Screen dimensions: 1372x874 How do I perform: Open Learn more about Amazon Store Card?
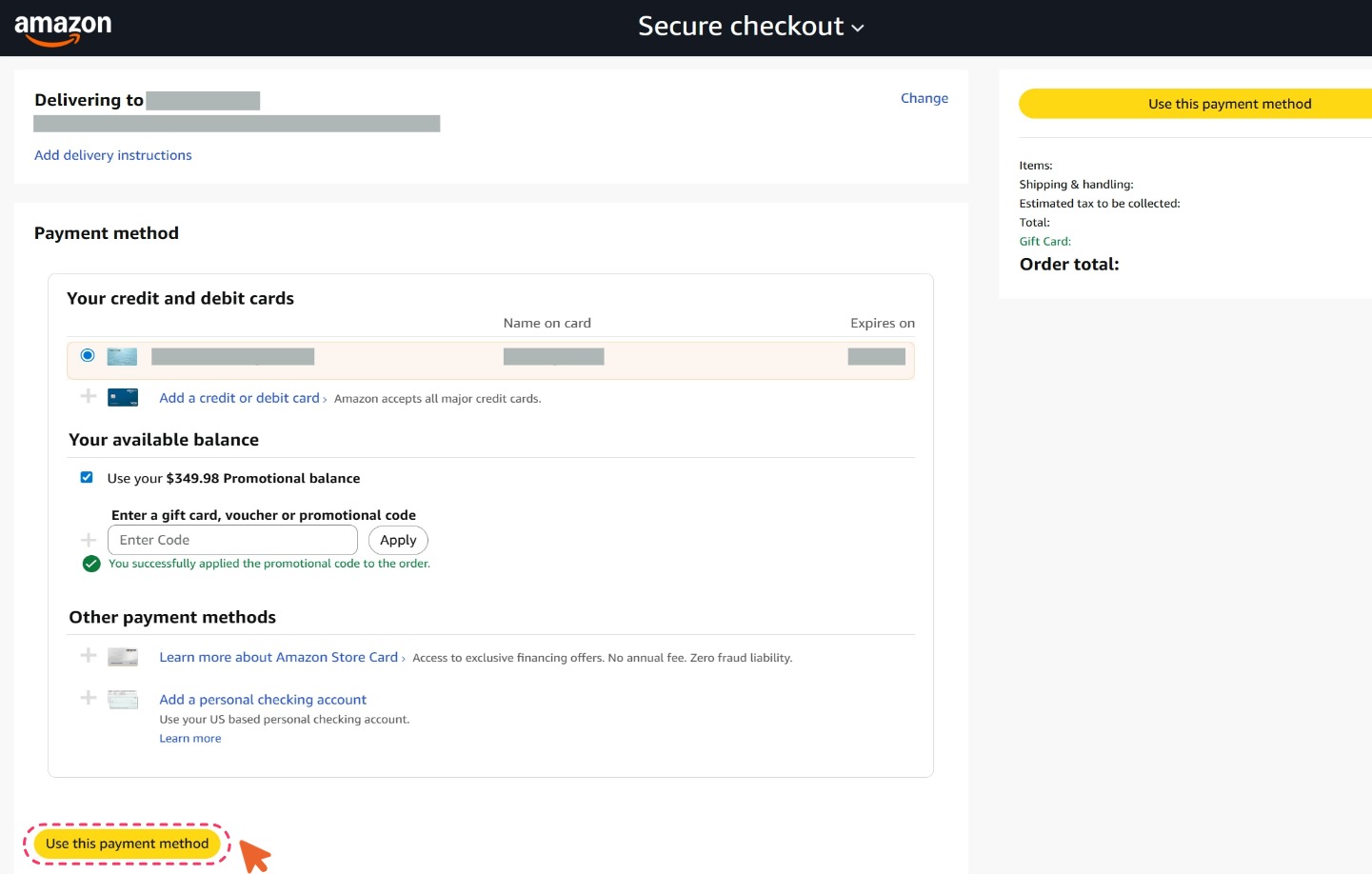pos(278,657)
